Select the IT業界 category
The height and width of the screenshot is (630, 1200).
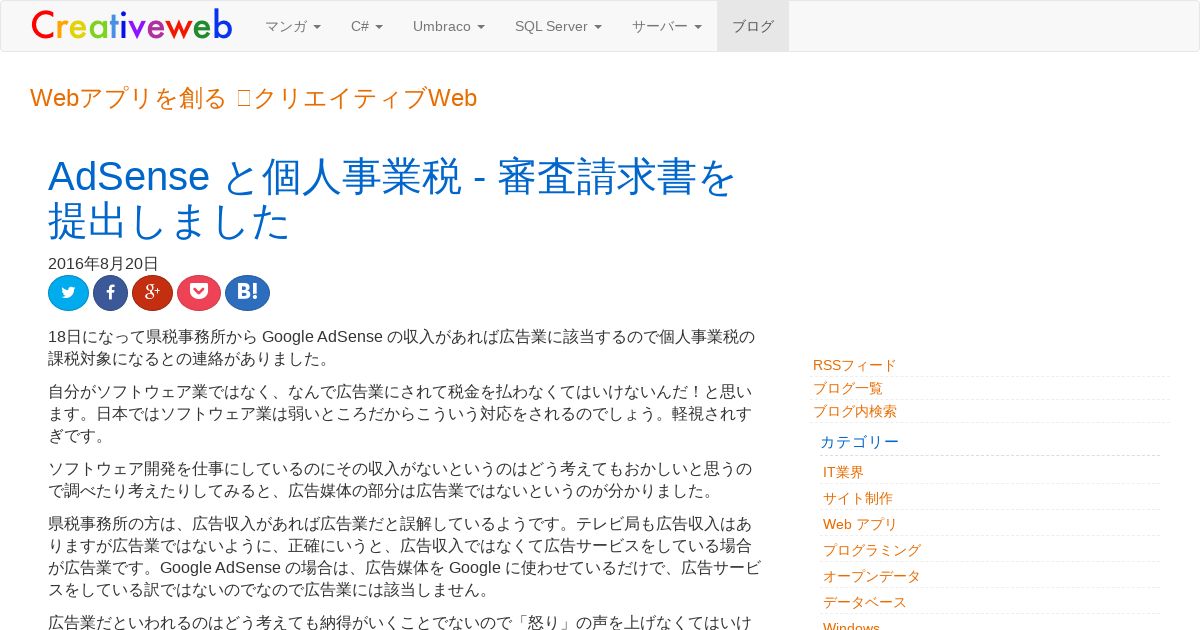pyautogui.click(x=843, y=472)
